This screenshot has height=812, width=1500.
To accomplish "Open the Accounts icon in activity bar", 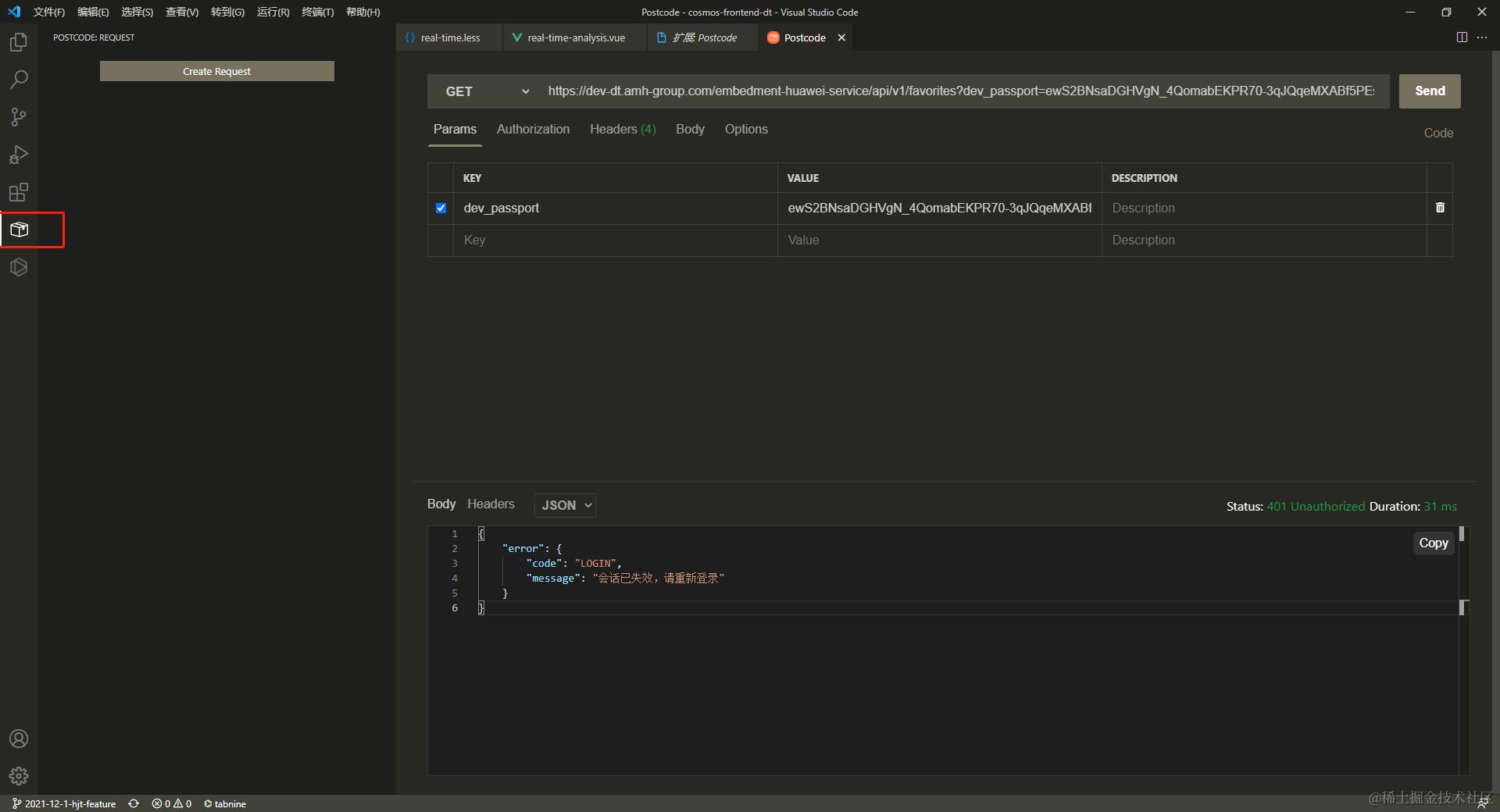I will pos(19,739).
